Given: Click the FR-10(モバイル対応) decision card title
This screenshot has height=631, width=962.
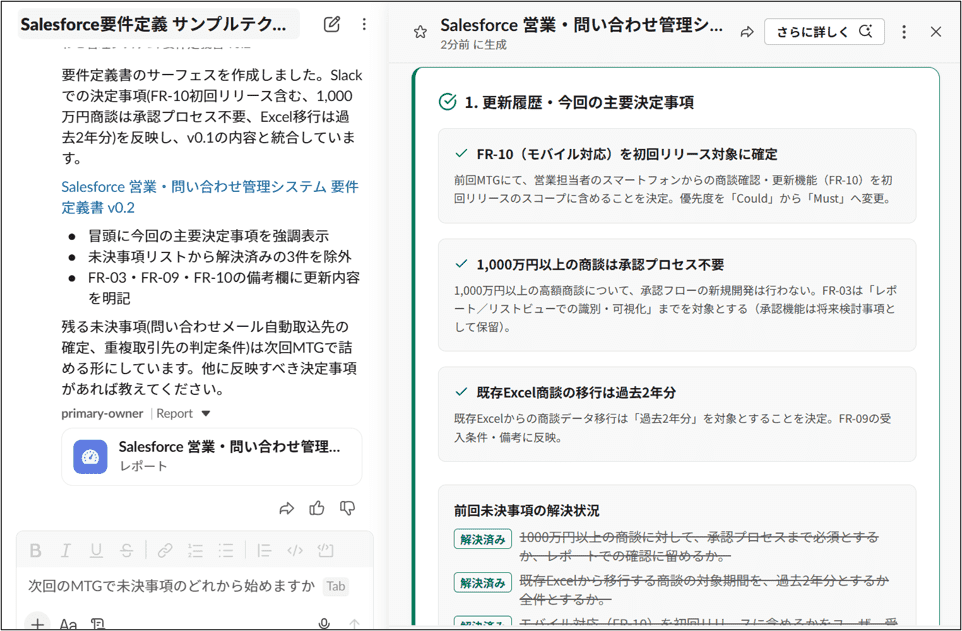Looking at the screenshot, I should pyautogui.click(x=627, y=154).
